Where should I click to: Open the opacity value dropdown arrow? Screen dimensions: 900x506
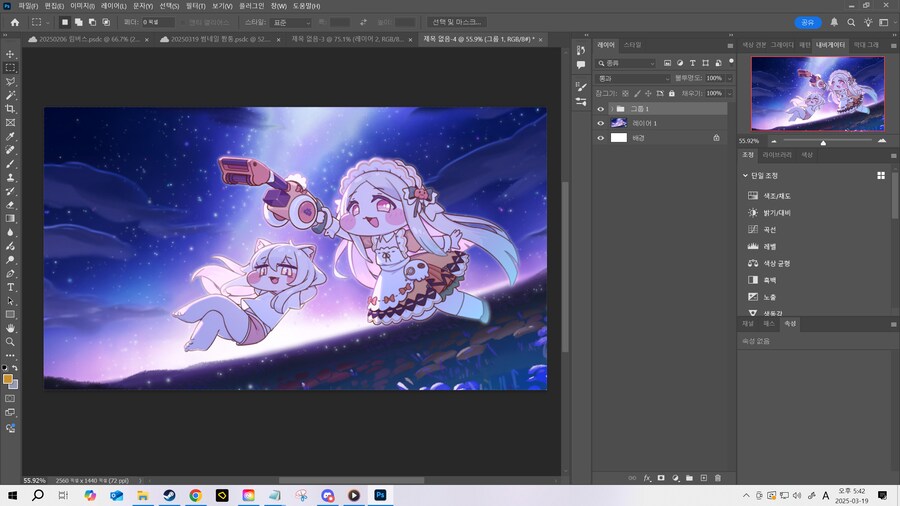730,78
